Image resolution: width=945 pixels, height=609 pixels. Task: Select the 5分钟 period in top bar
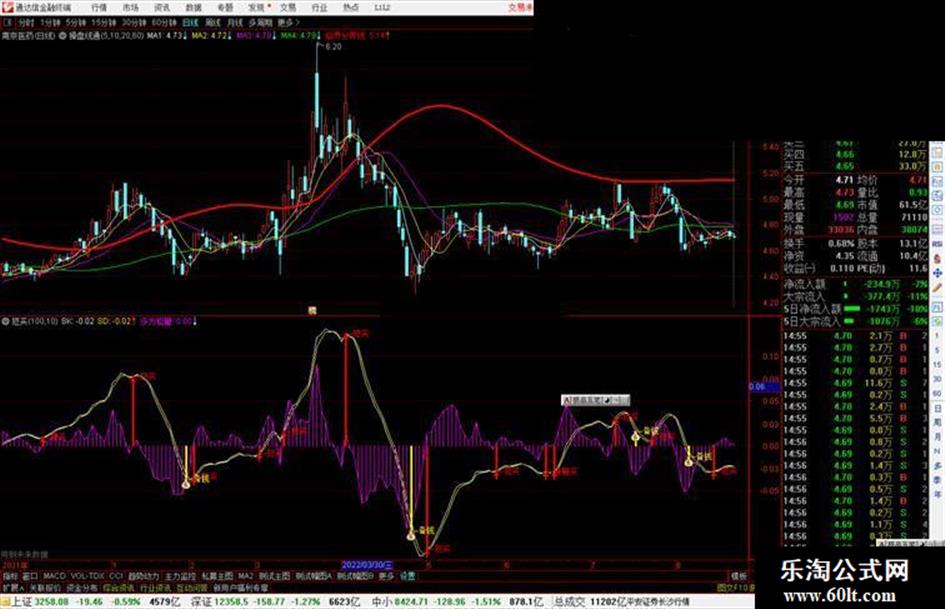75,23
